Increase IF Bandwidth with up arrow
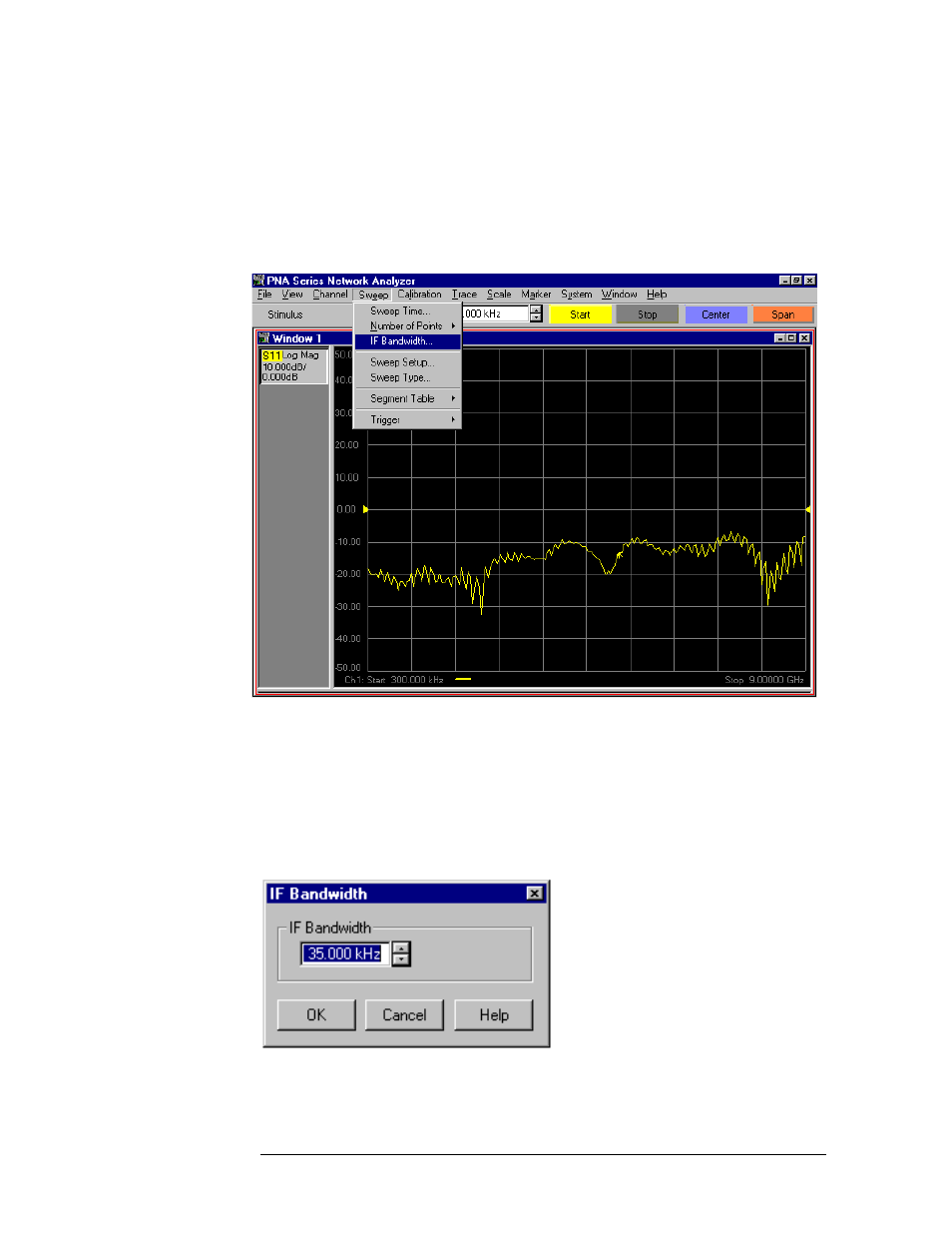Screen dimensions: 952x1233 [401, 948]
